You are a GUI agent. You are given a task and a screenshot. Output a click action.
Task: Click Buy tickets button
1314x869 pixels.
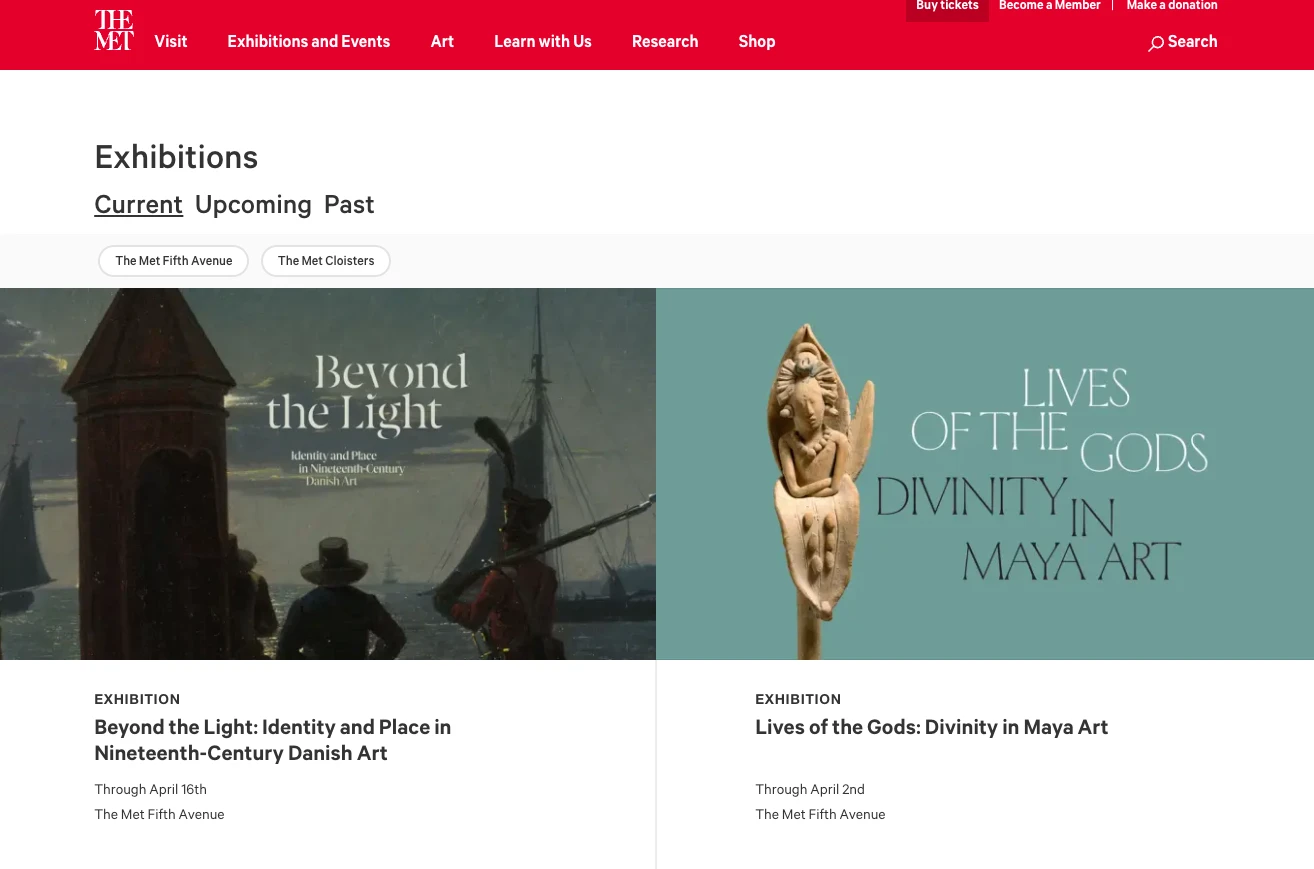(x=947, y=8)
